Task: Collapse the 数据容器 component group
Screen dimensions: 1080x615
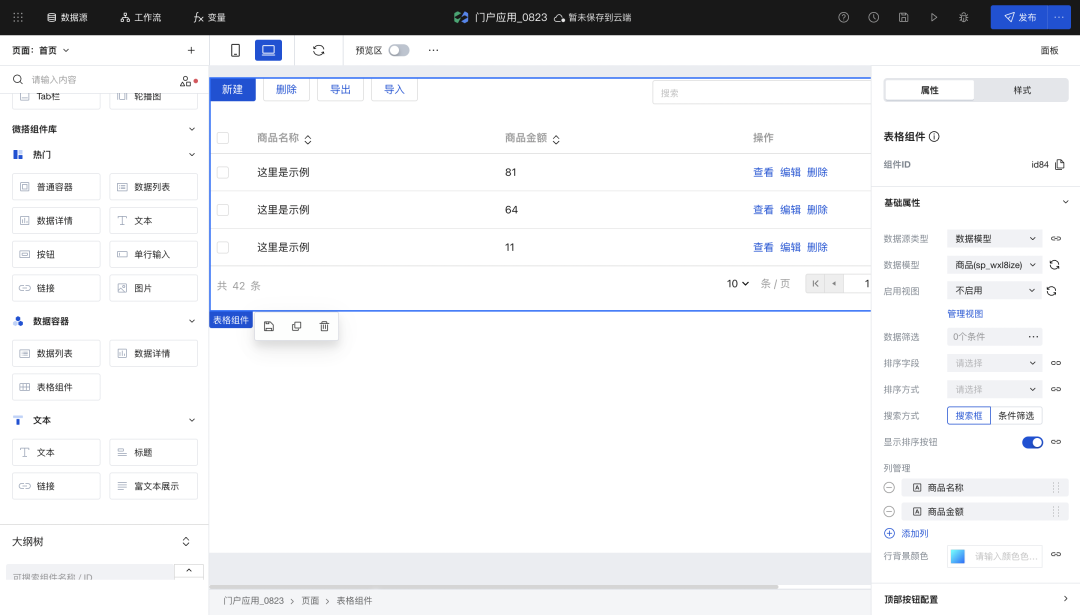Action: click(191, 321)
